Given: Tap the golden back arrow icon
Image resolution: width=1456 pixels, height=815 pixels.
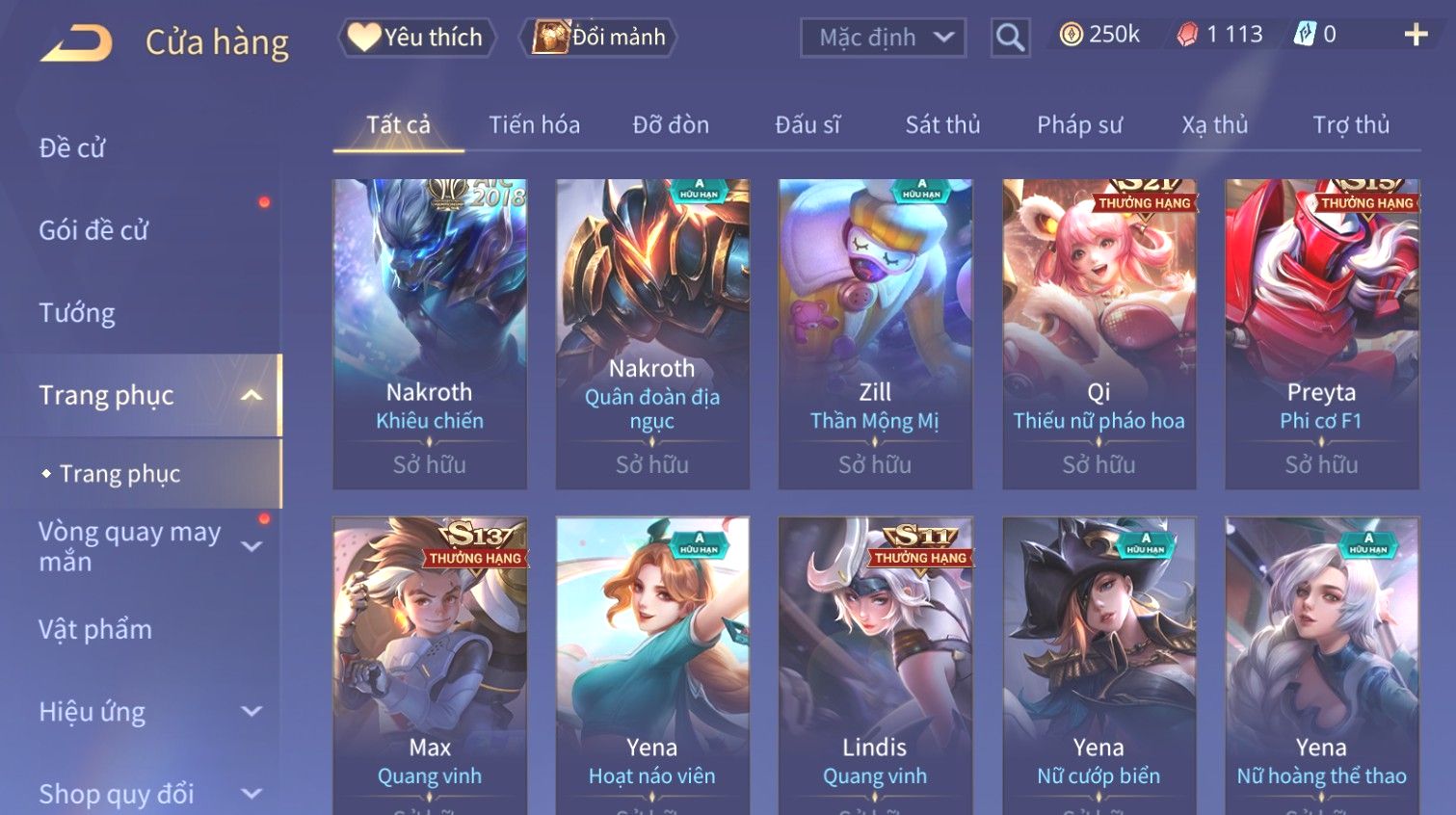Looking at the screenshot, I should [76, 43].
